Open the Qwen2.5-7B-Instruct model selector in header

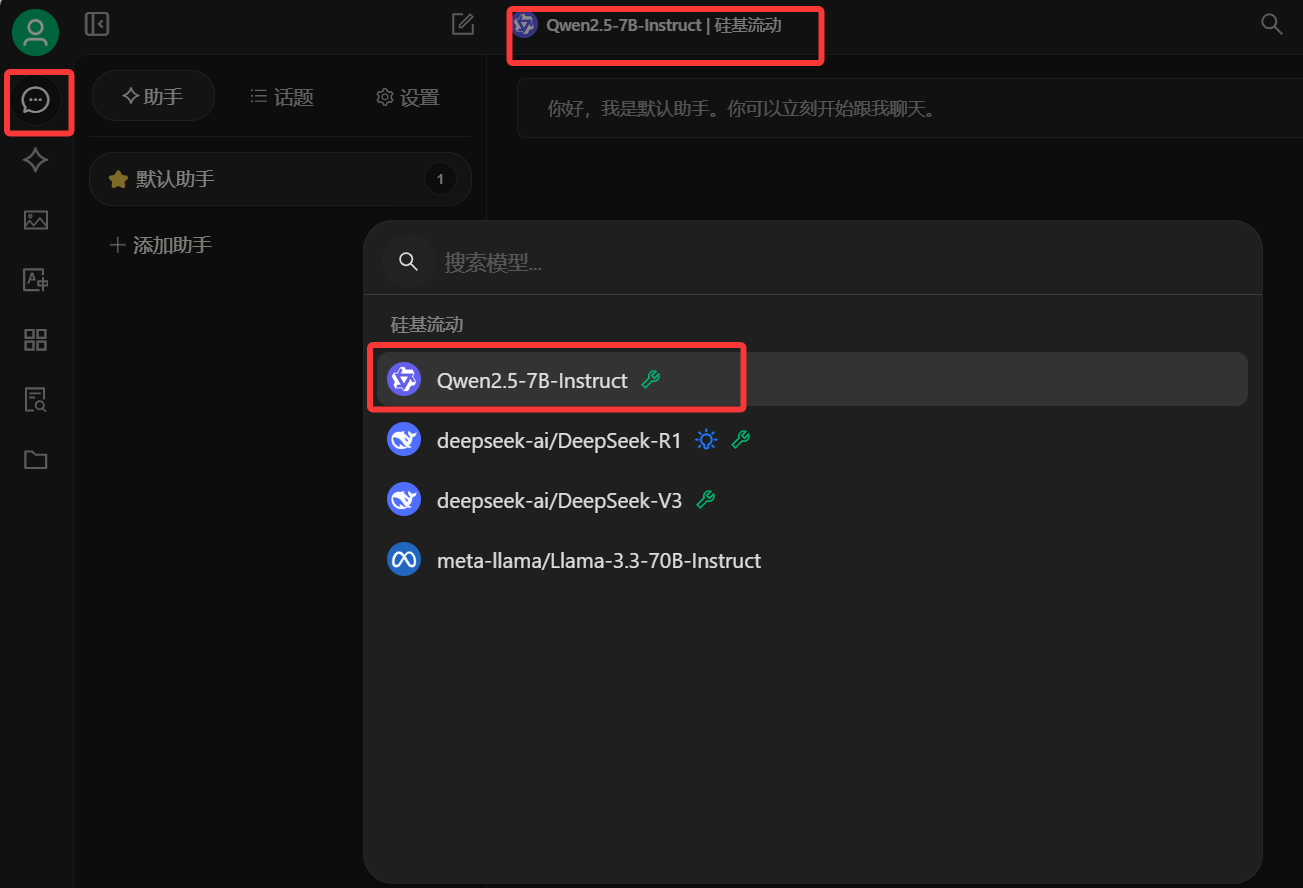point(646,25)
